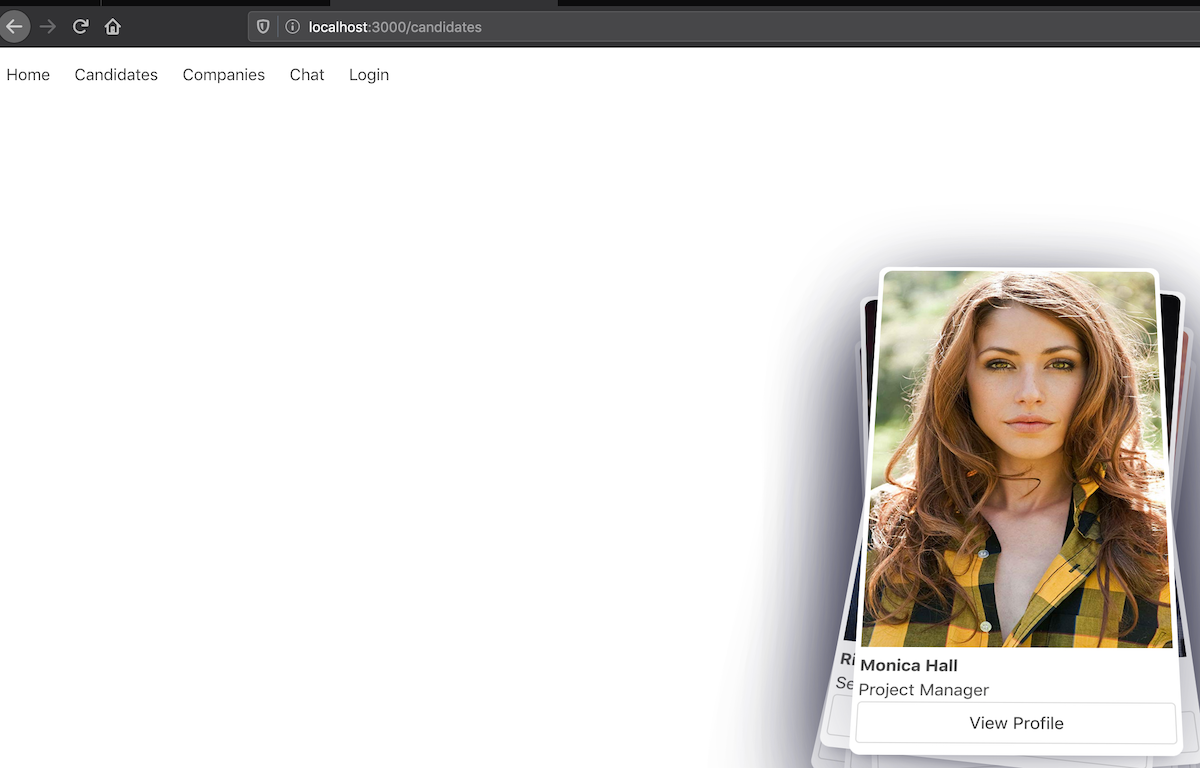This screenshot has width=1200, height=768.
Task: Click the browser forward arrow
Action: coord(47,27)
